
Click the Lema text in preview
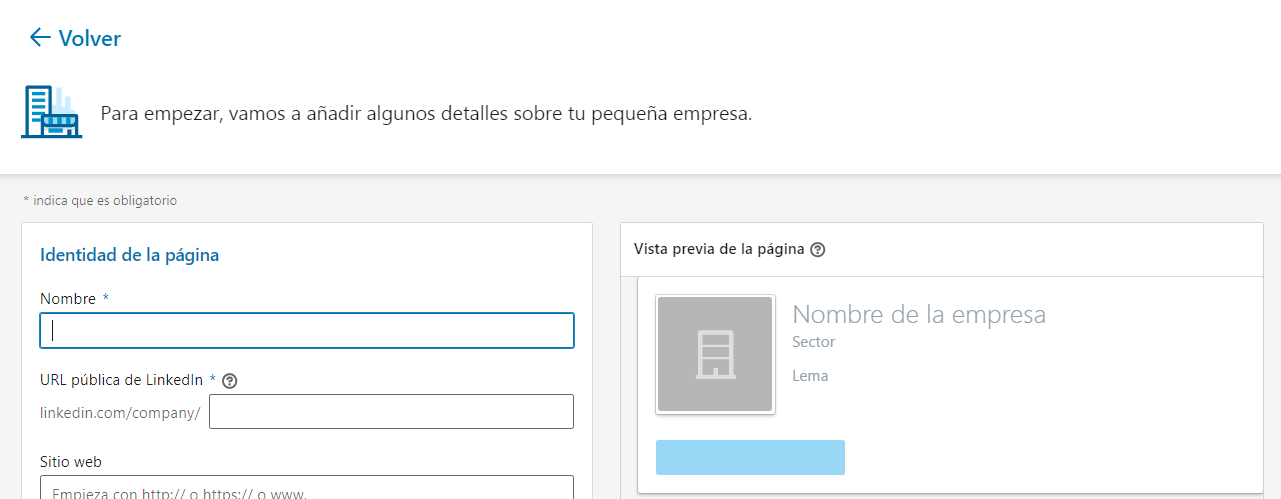click(810, 376)
